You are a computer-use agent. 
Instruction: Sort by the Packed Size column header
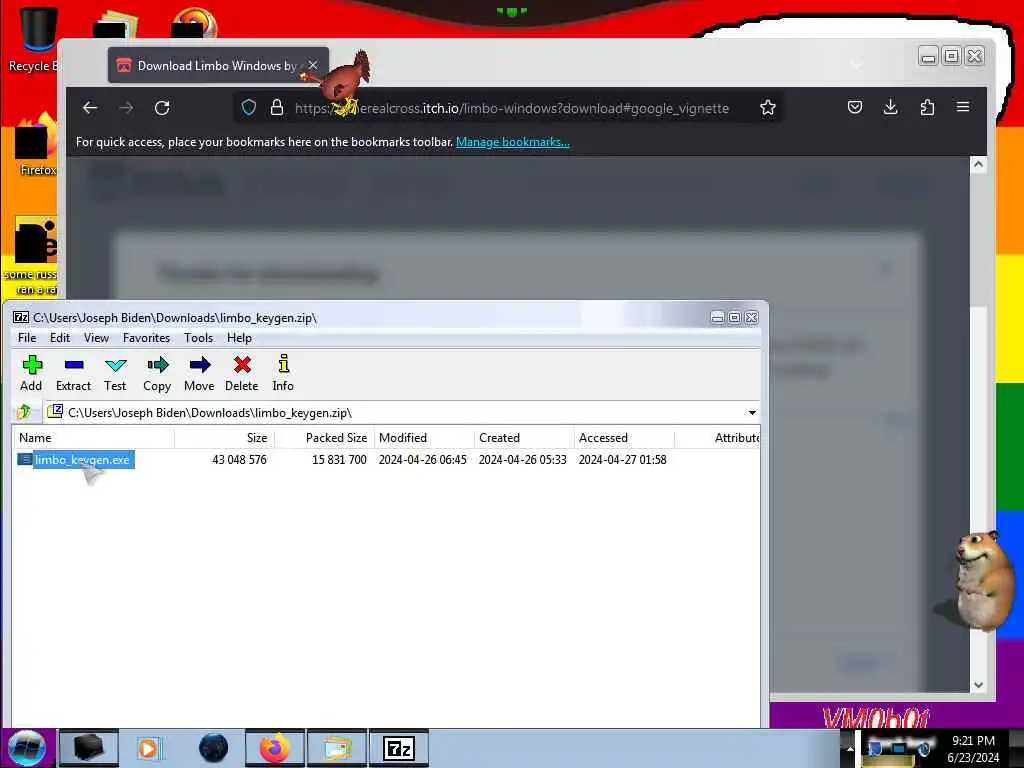pos(325,438)
